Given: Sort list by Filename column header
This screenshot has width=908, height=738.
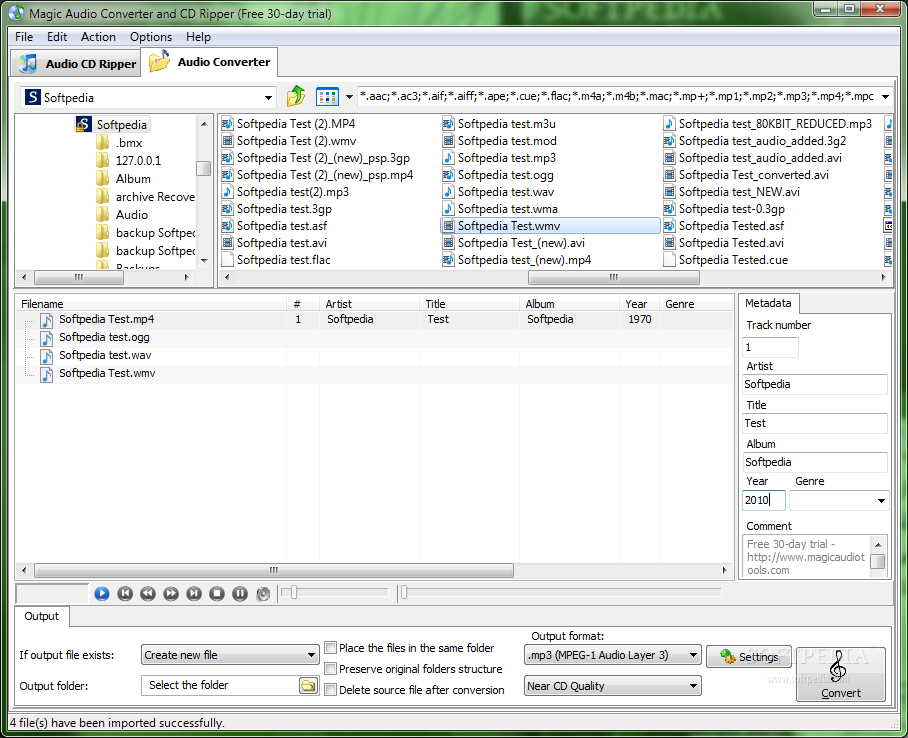Looking at the screenshot, I should coord(151,304).
